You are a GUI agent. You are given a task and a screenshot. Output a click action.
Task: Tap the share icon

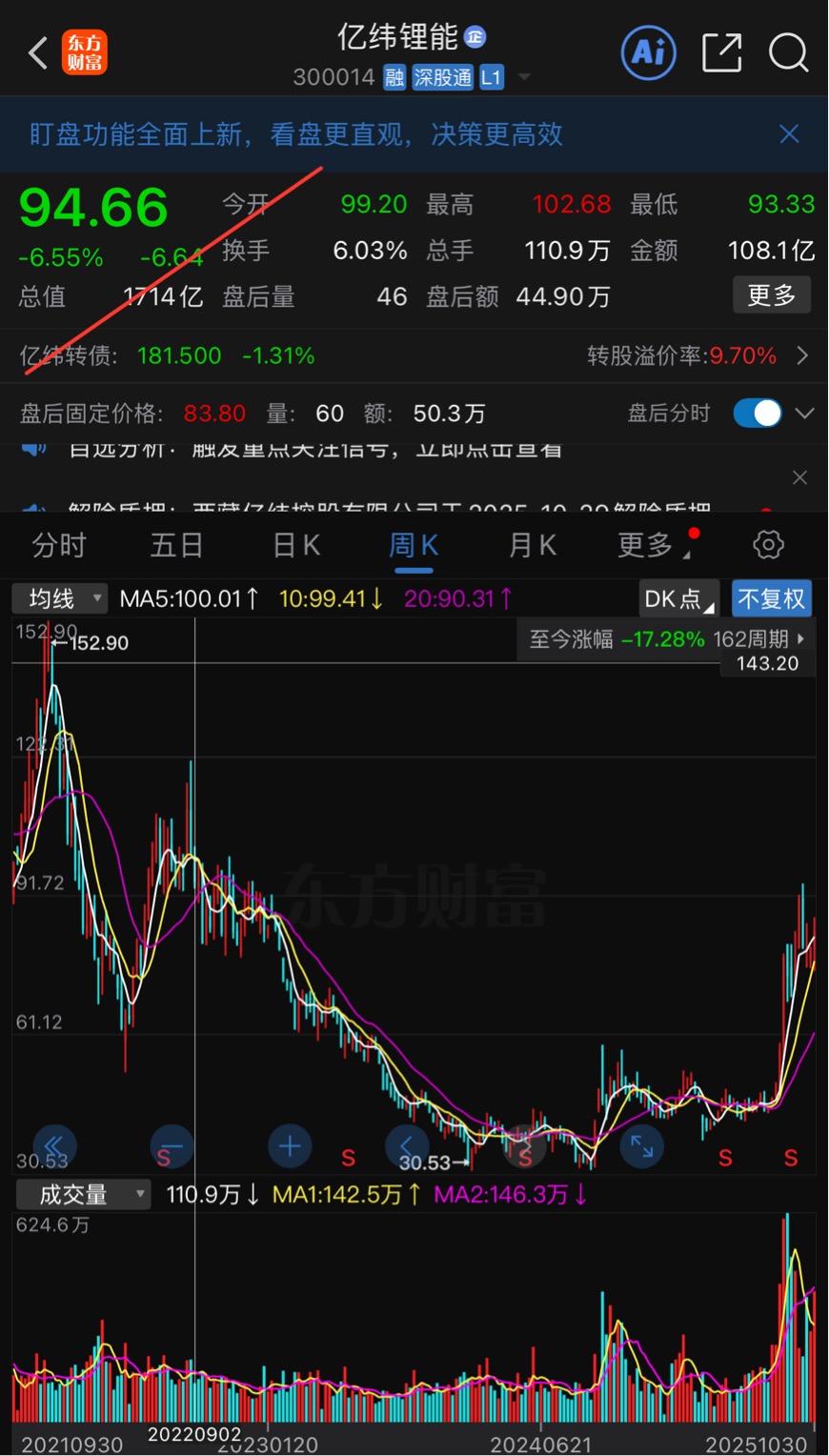click(721, 52)
